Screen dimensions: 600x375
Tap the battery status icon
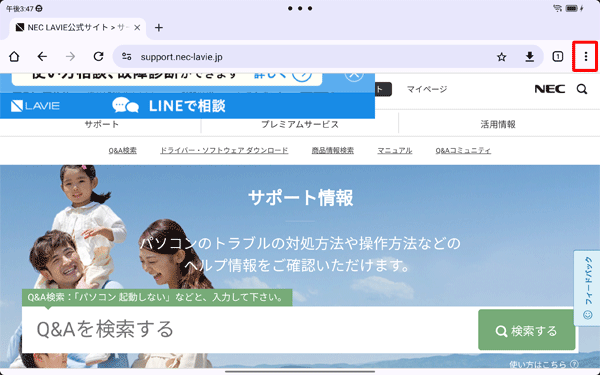[572, 8]
